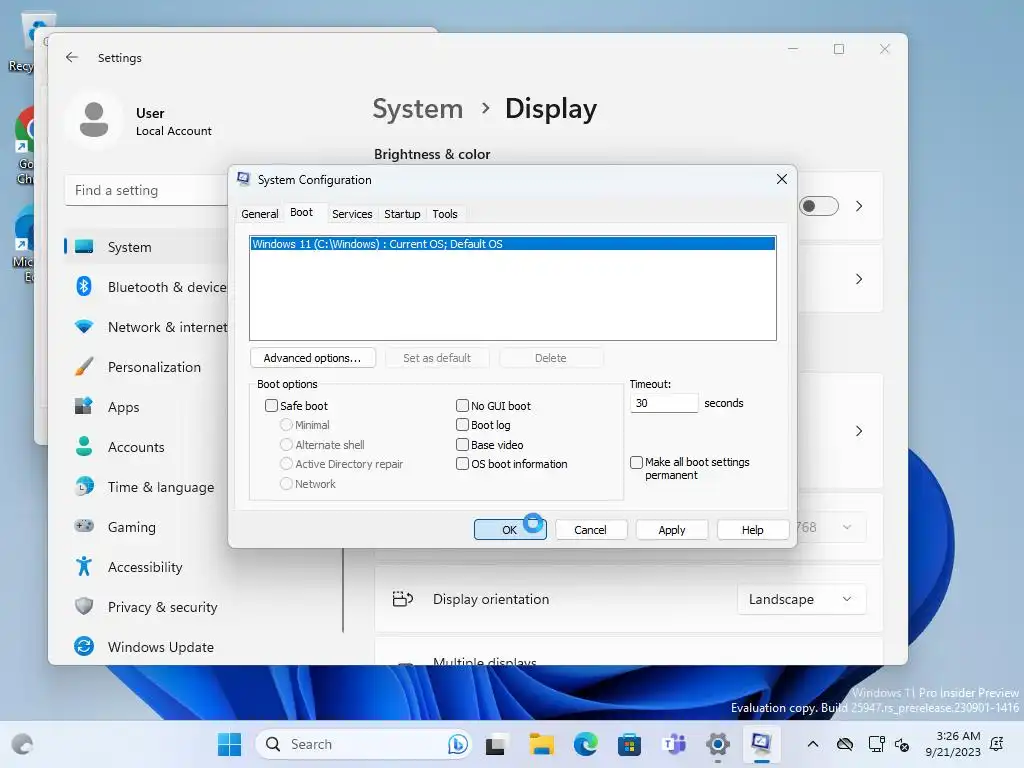Screen dimensions: 1024x768
Task: Open Time & language in sidebar
Action: point(147,487)
